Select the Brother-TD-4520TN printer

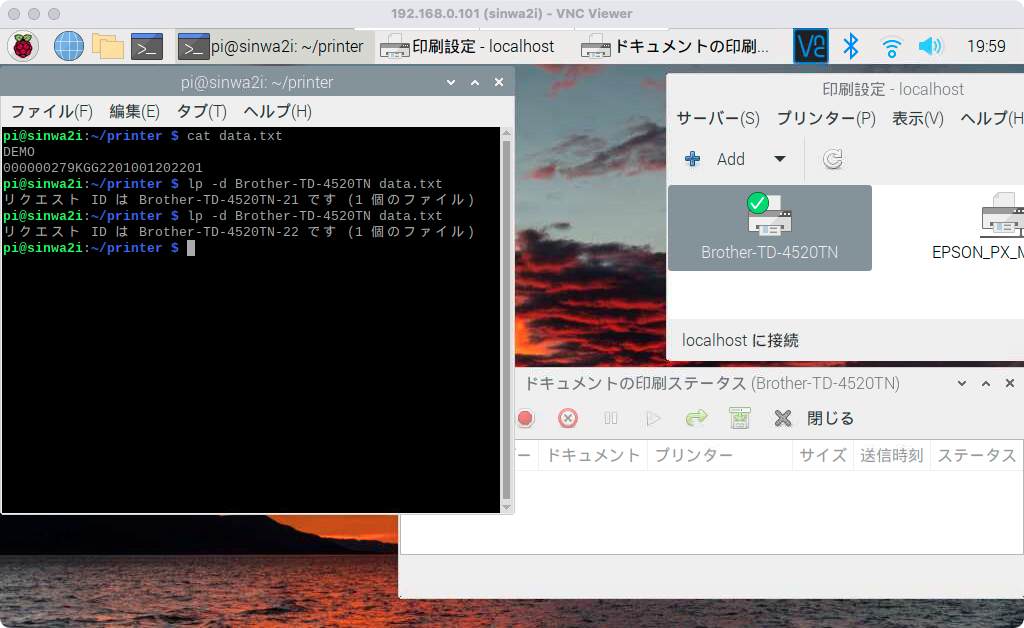[769, 228]
